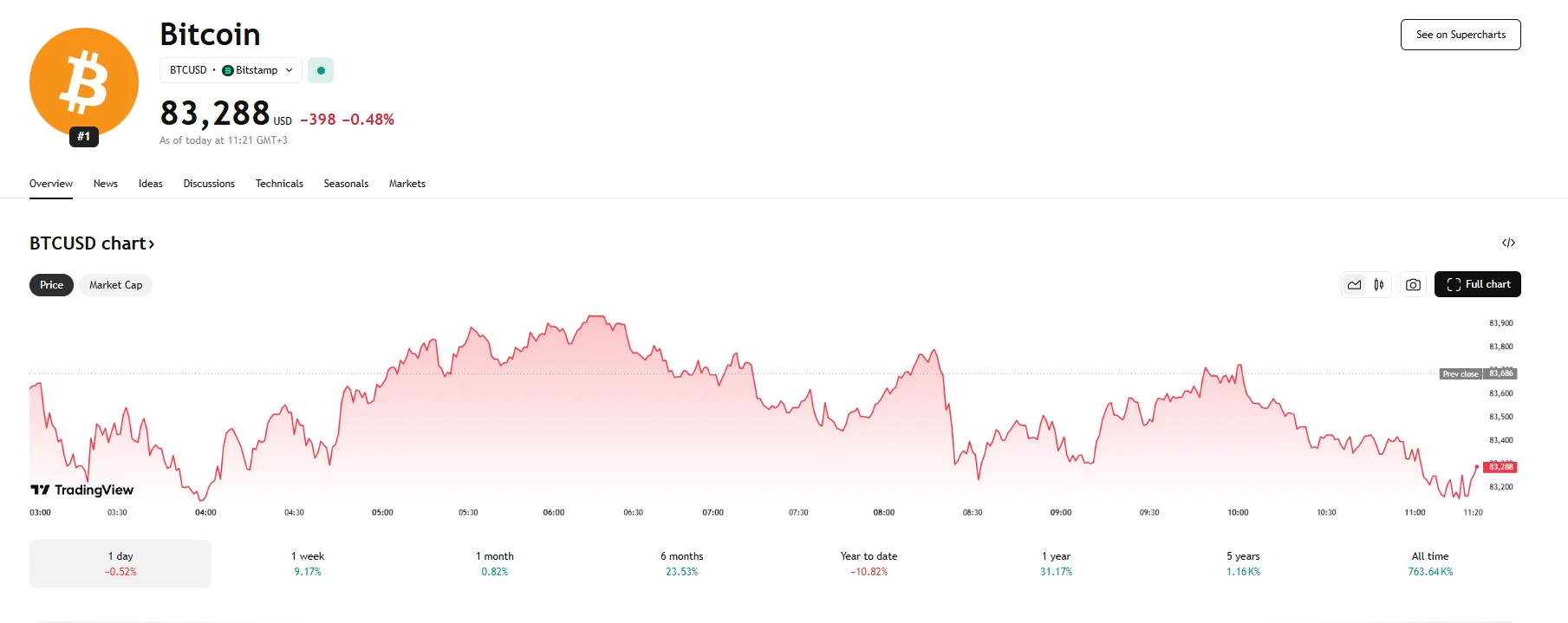Click the Prev close price label
Image resolution: width=1568 pixels, height=623 pixels.
[1461, 374]
